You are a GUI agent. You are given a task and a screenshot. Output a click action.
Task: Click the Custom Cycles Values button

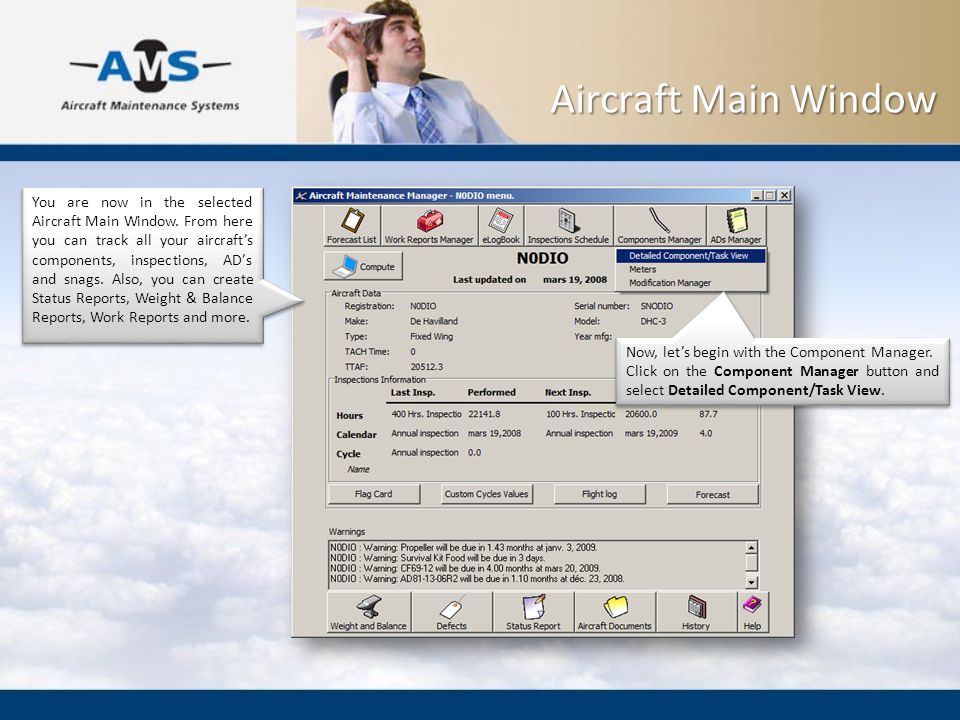[x=487, y=494]
